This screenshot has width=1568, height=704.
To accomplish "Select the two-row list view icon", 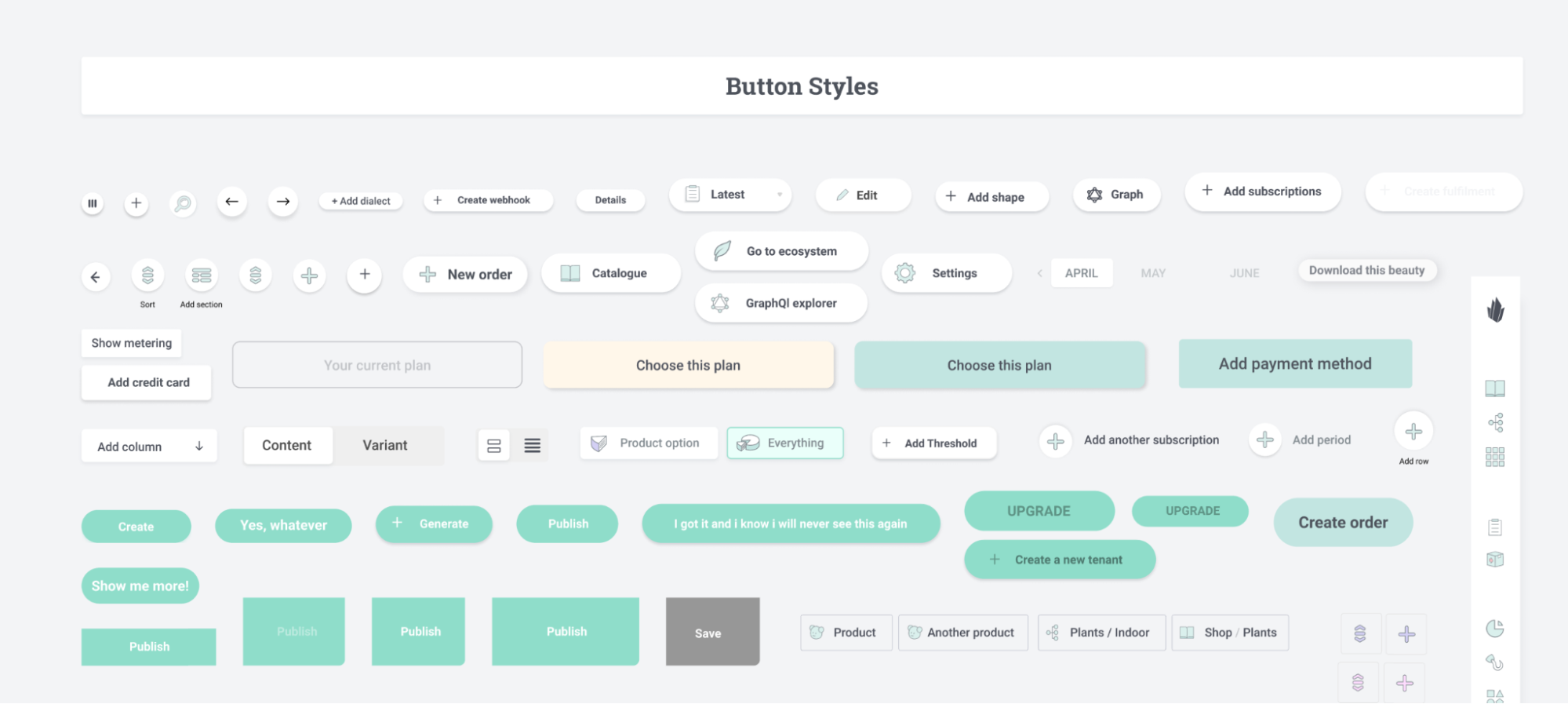I will click(494, 446).
